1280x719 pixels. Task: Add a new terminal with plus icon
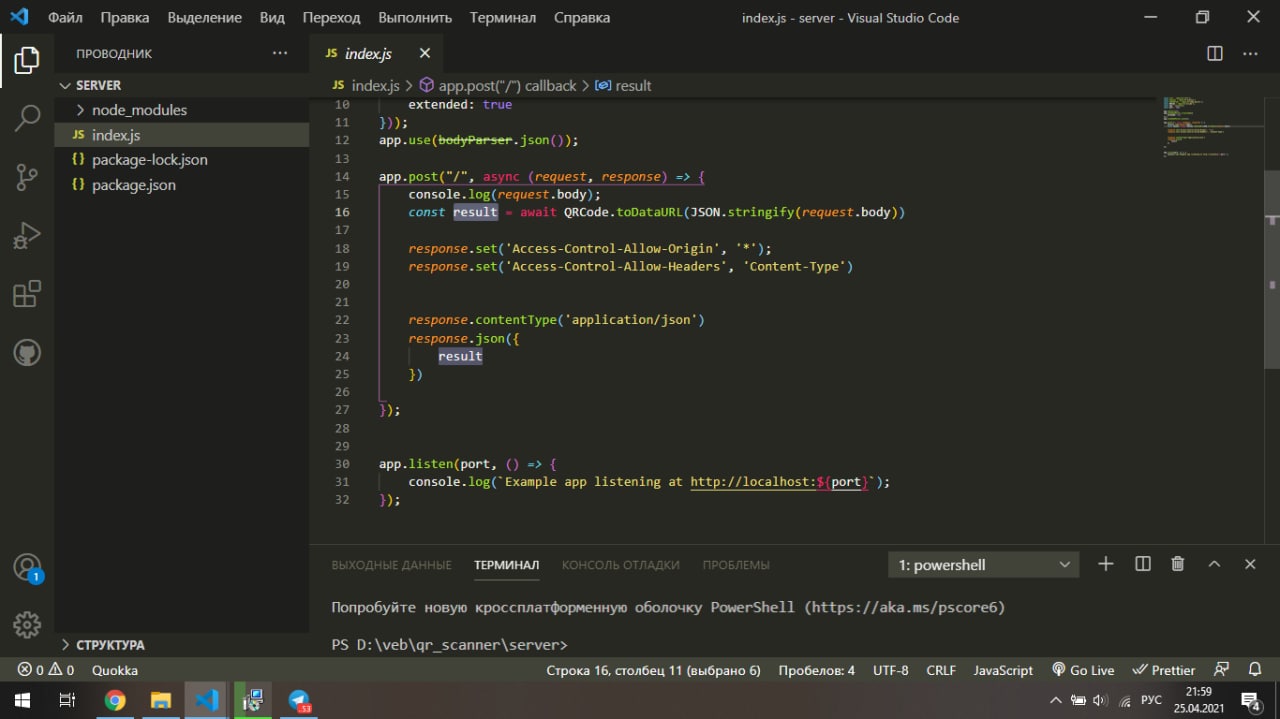tap(1105, 564)
